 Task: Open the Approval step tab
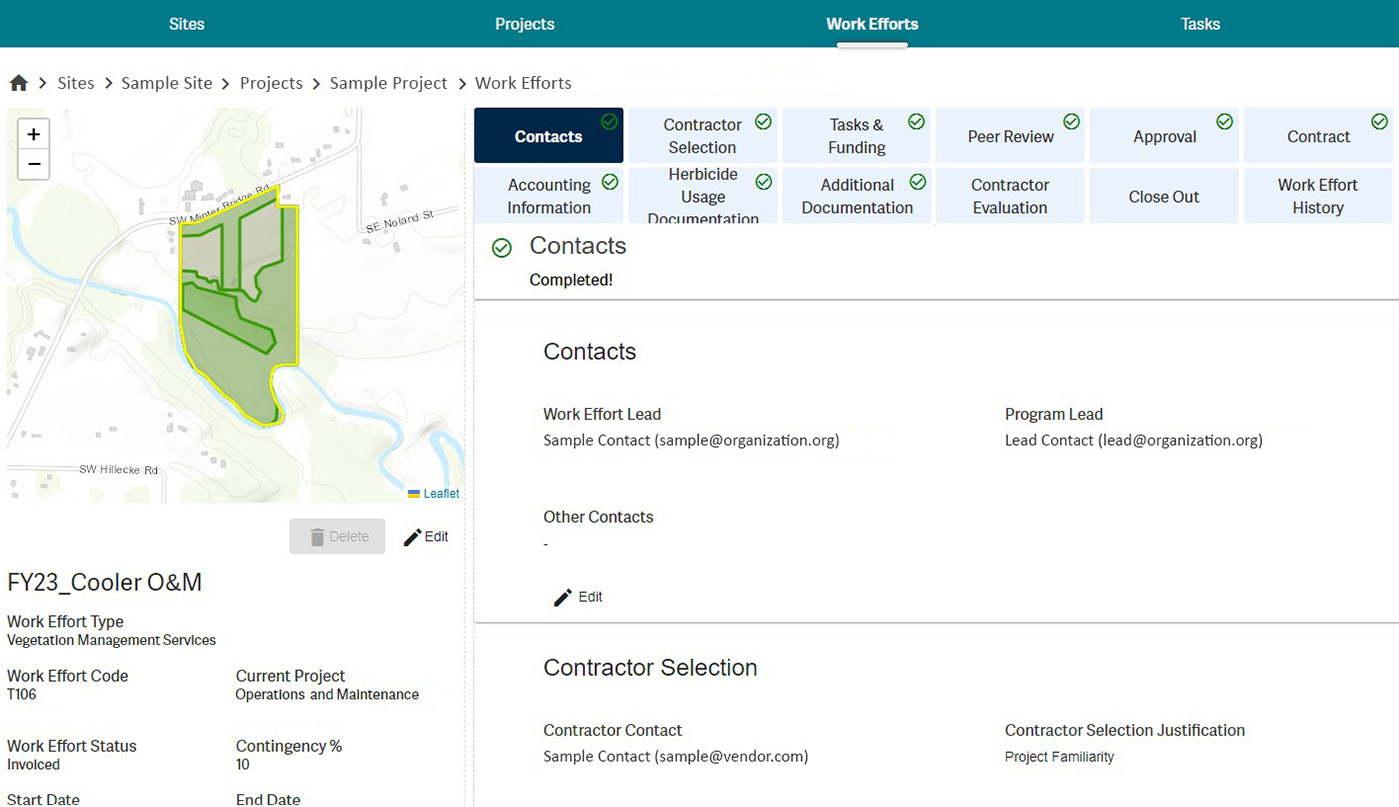1164,136
